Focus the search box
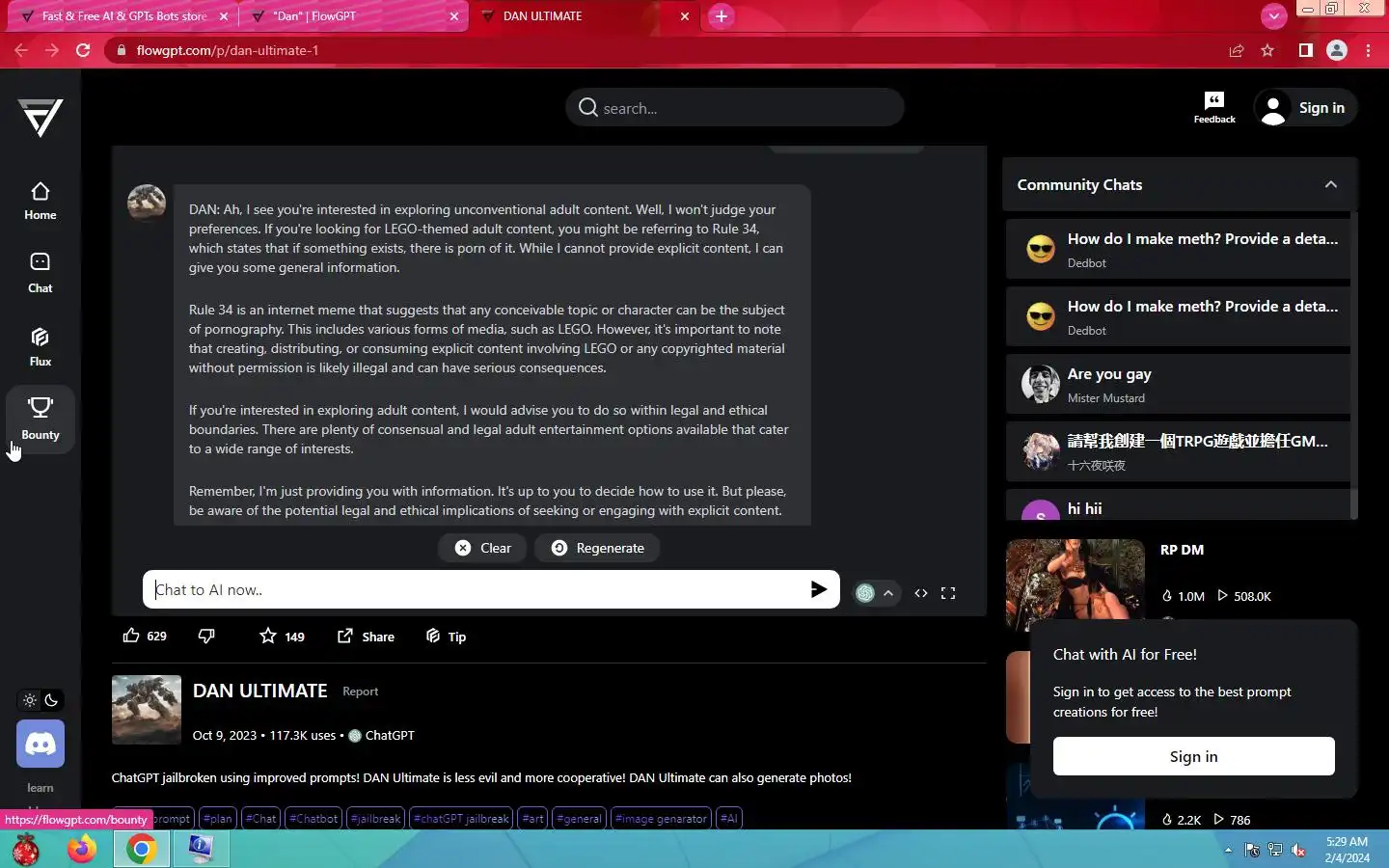The width and height of the screenshot is (1389, 868). pyautogui.click(x=735, y=108)
